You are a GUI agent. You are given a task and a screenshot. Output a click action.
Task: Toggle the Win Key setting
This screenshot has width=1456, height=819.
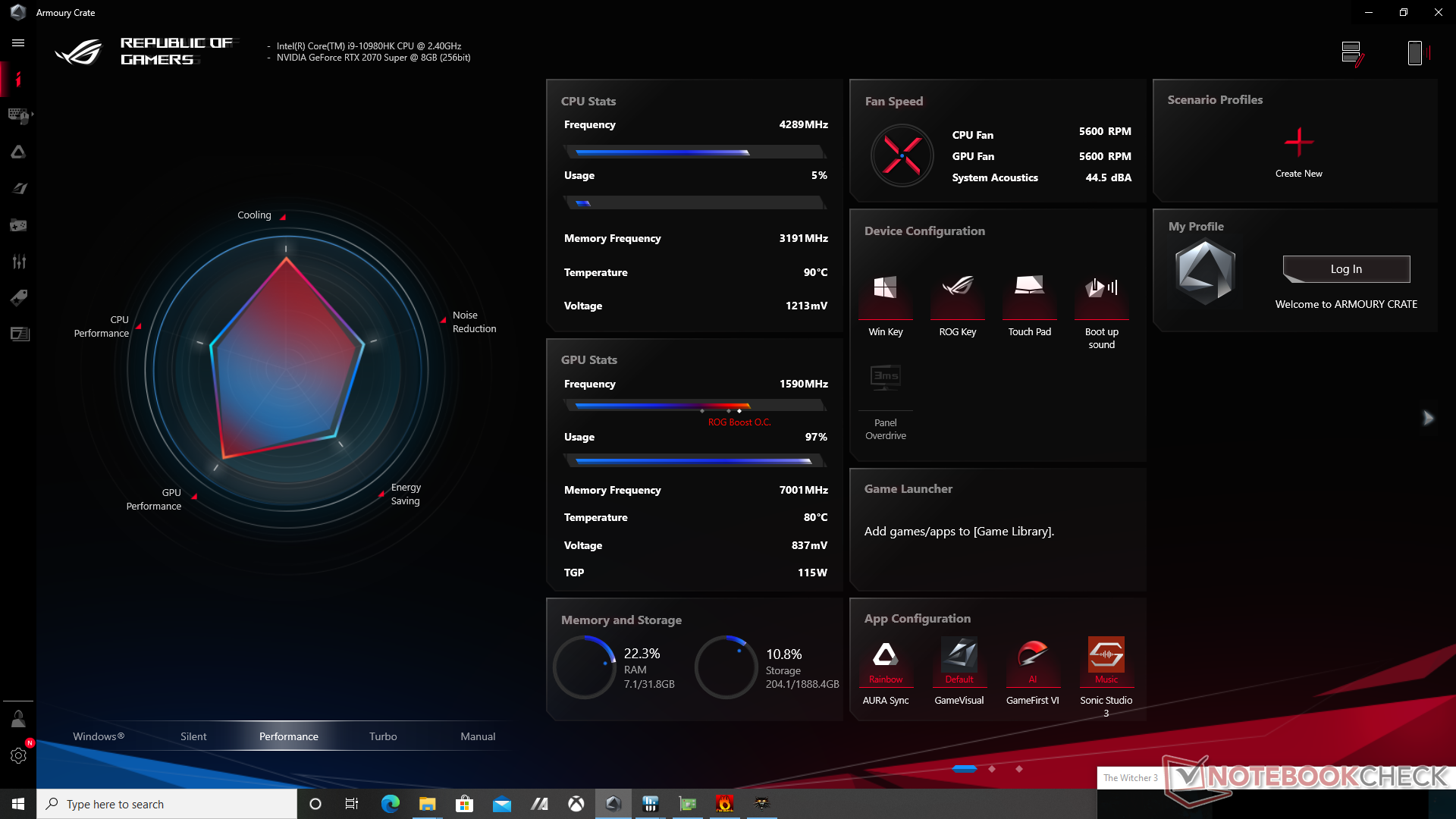click(x=885, y=288)
